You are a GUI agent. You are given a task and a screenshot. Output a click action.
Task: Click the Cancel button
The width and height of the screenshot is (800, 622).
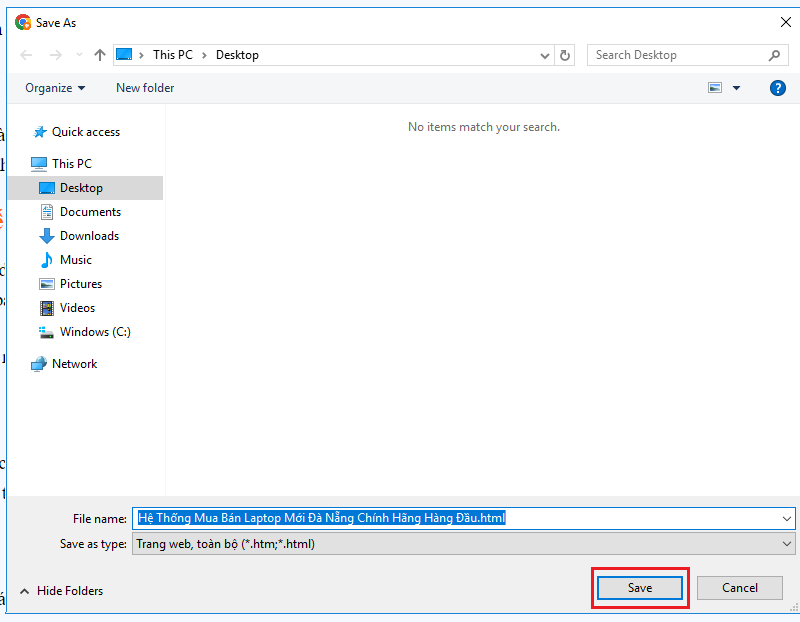point(740,588)
